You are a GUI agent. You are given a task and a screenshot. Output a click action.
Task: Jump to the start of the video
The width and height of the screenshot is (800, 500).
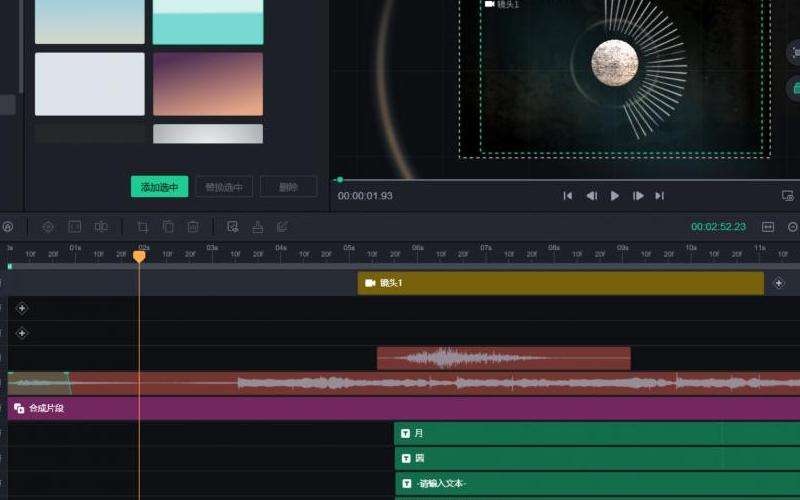tap(567, 196)
